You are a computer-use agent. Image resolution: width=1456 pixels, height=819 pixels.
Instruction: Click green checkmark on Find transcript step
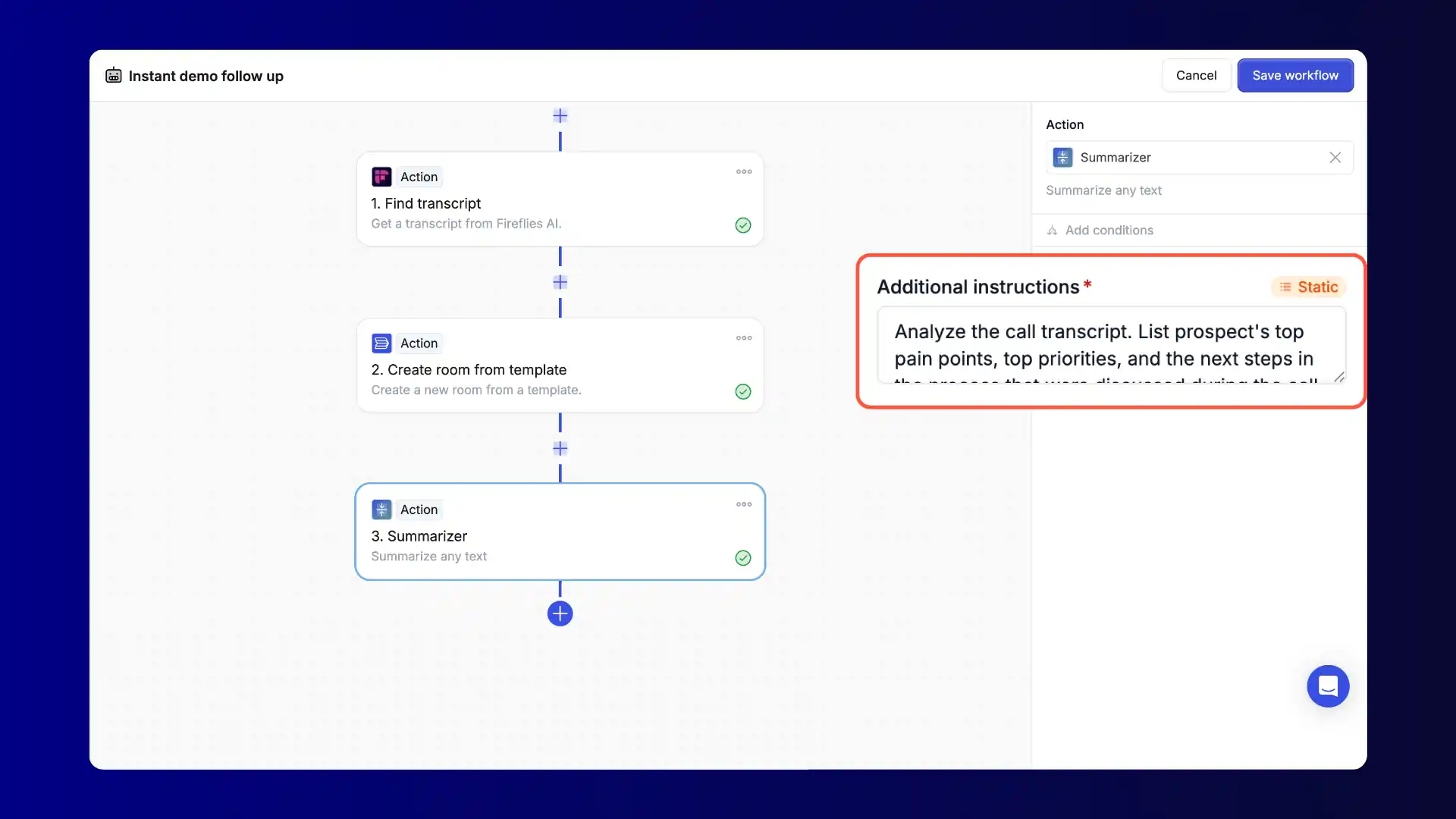743,225
